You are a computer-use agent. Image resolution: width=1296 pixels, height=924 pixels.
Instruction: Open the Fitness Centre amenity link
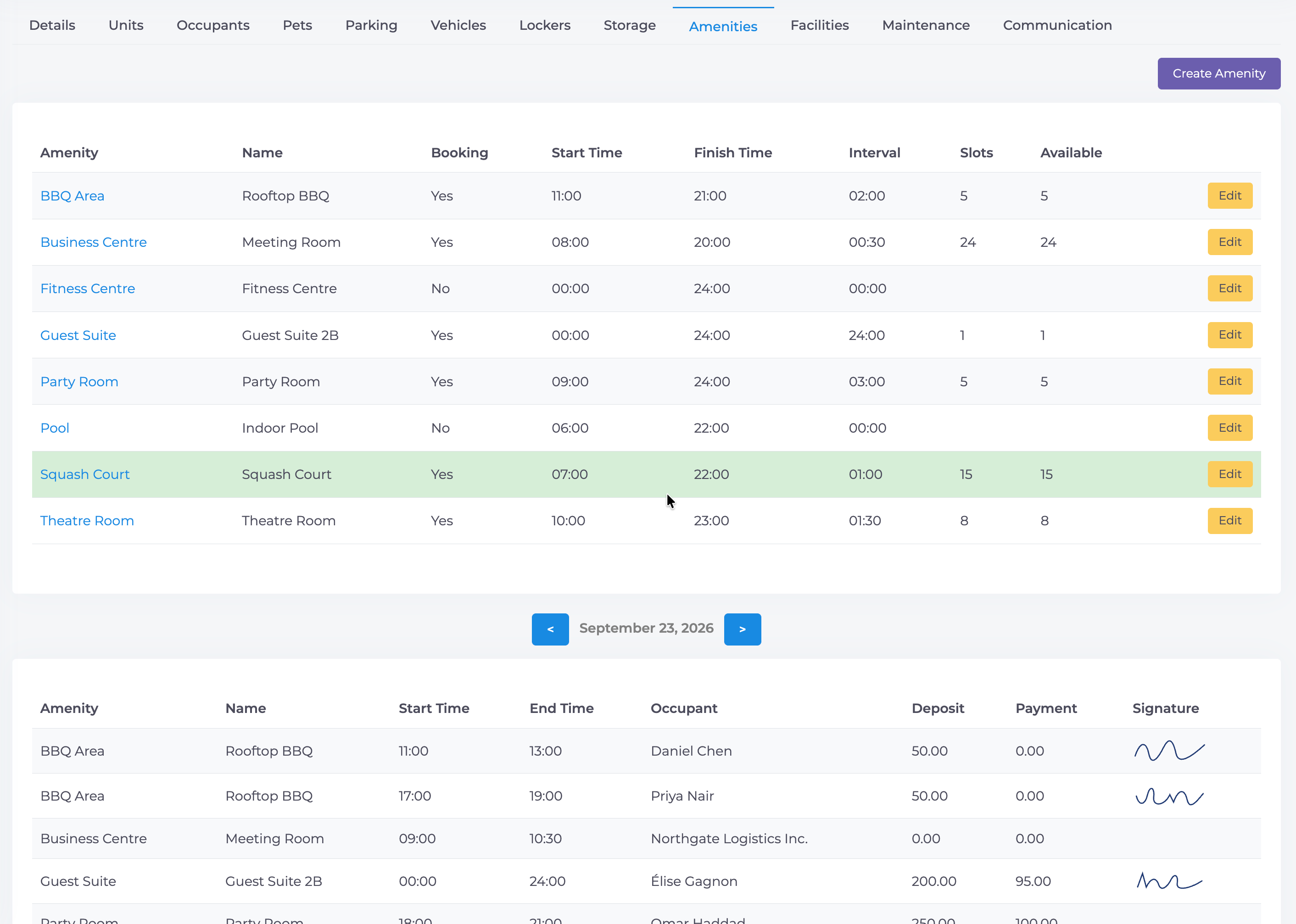tap(88, 289)
